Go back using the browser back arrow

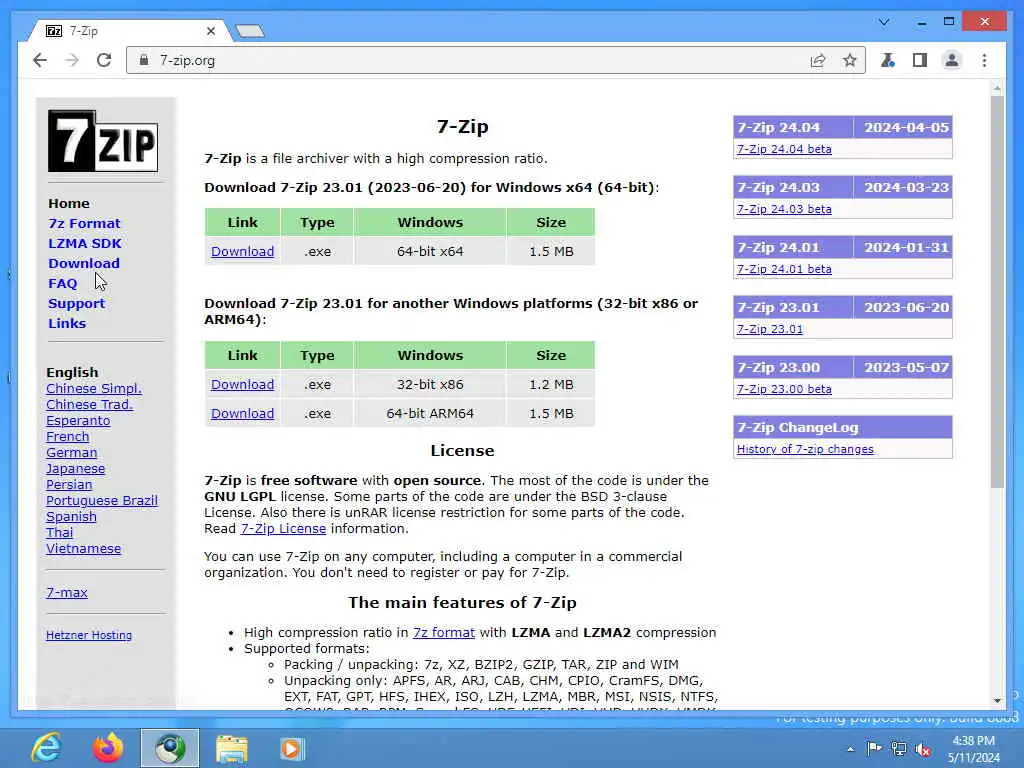40,61
